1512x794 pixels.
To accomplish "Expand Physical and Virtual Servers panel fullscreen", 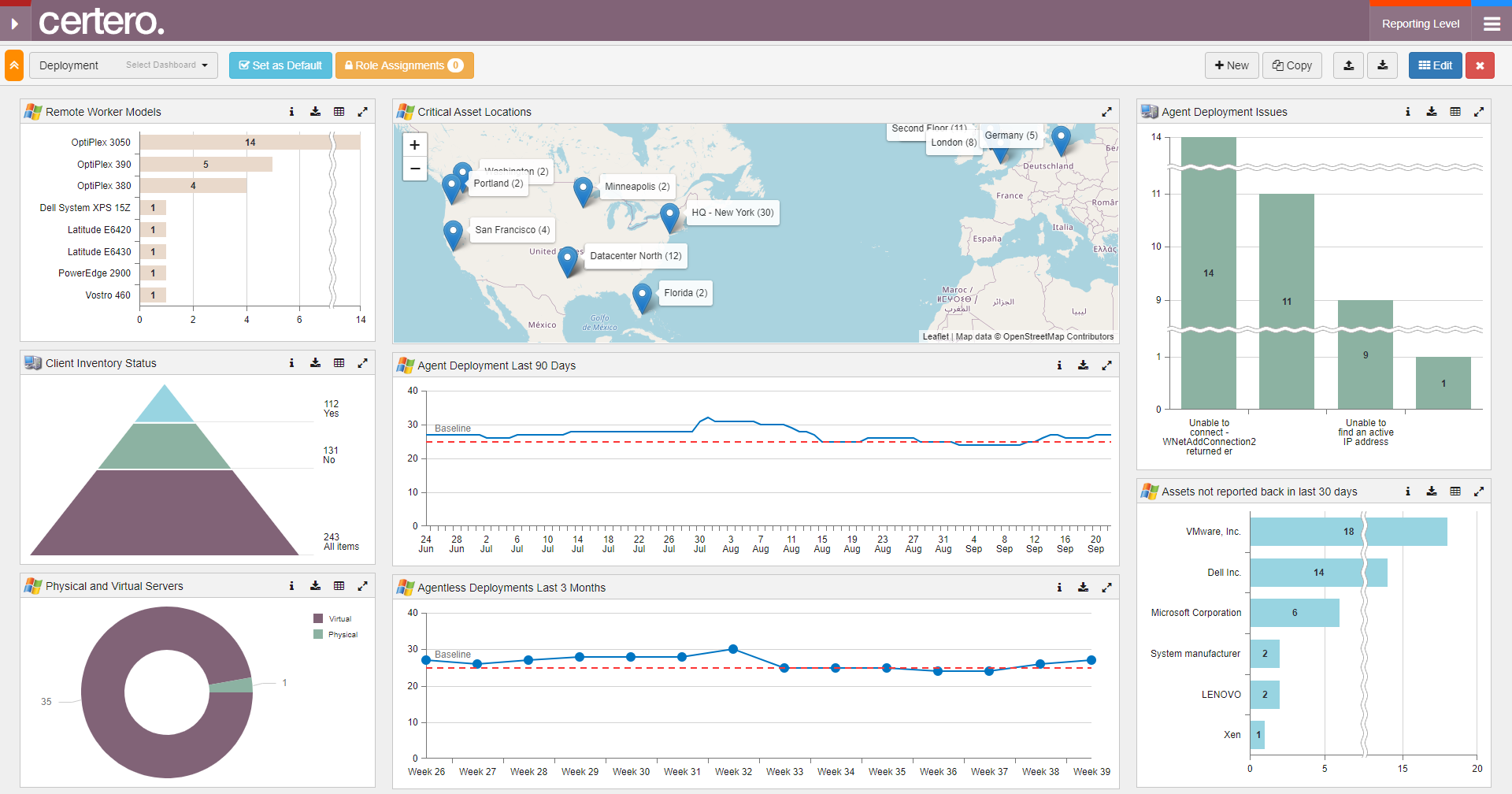I will coord(362,586).
